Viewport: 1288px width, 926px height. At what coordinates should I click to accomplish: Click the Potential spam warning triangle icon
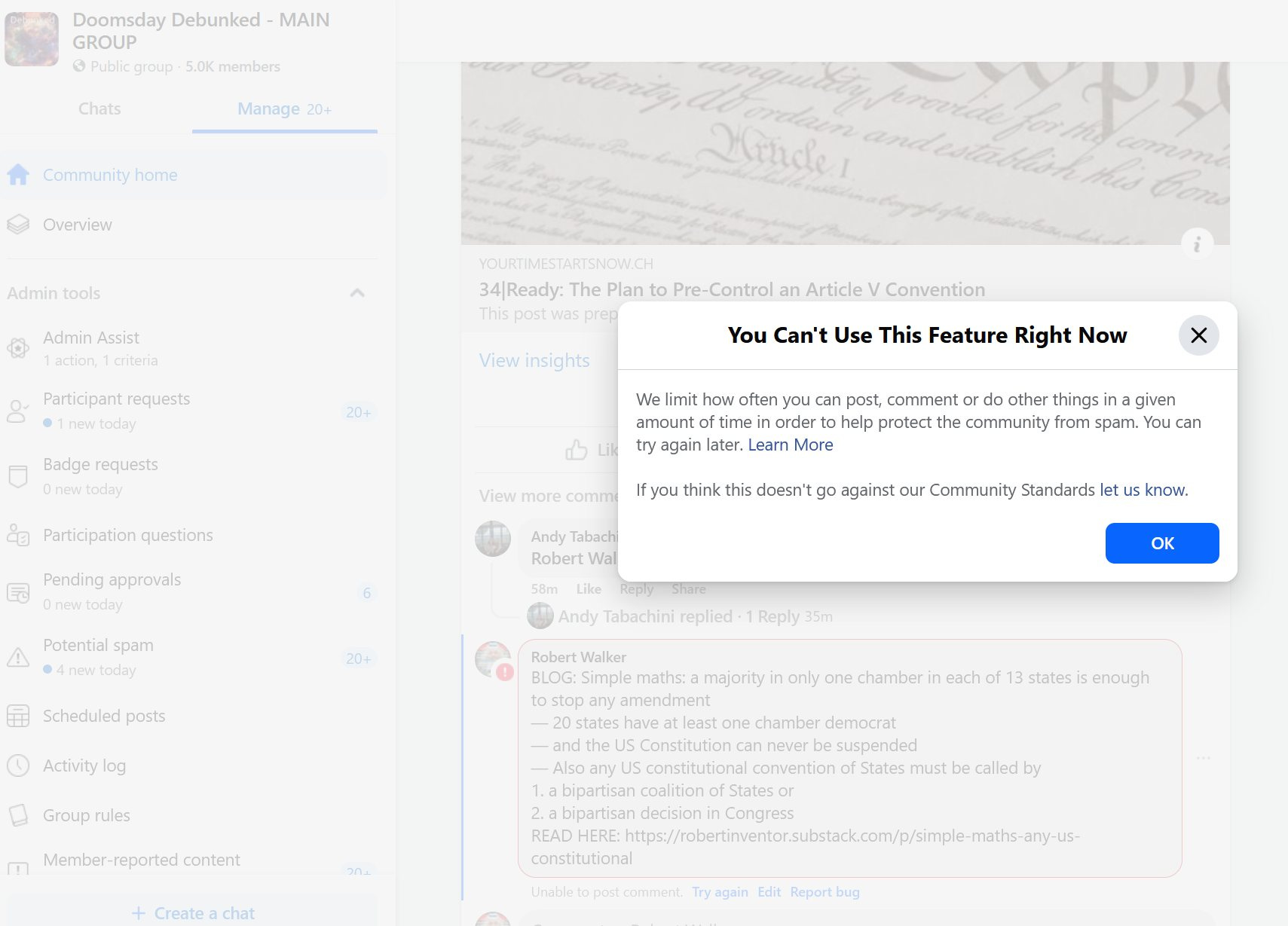[x=18, y=657]
